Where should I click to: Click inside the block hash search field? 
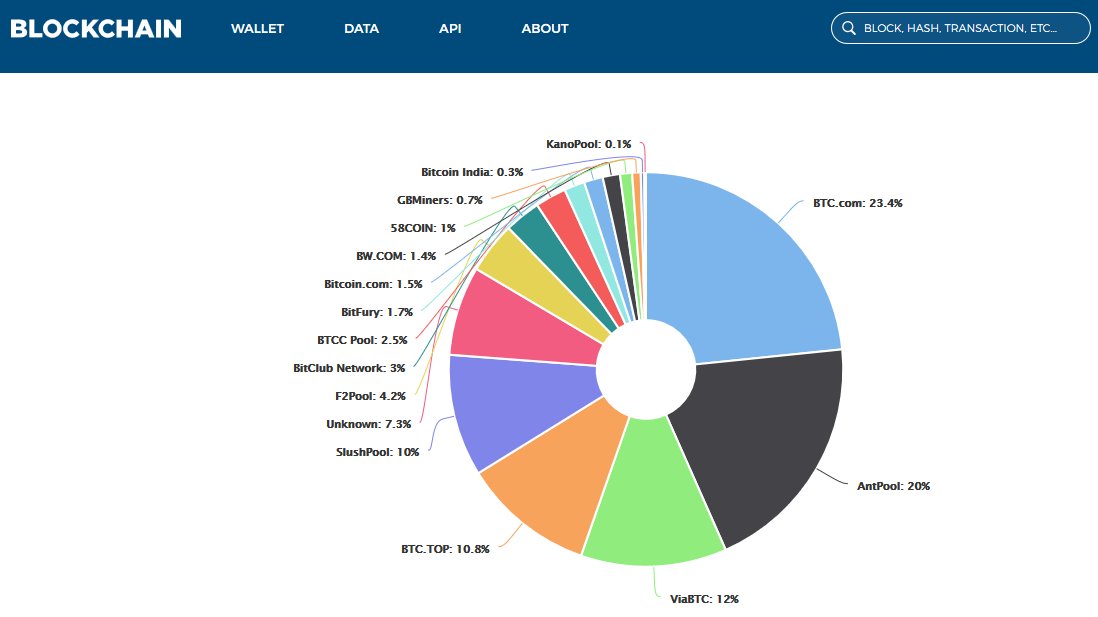tap(960, 28)
